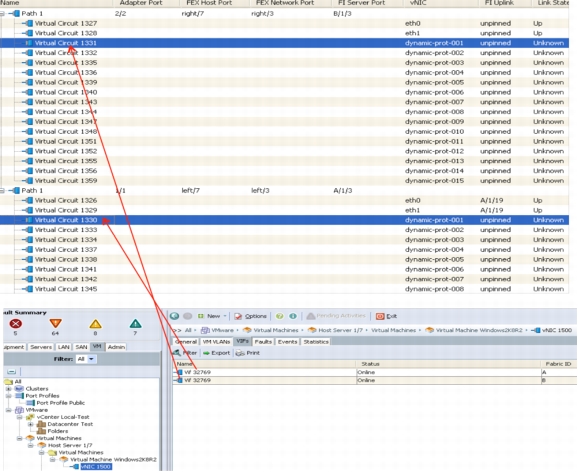Click the Print toolbar icon
The image size is (578, 473).
(x=248, y=353)
